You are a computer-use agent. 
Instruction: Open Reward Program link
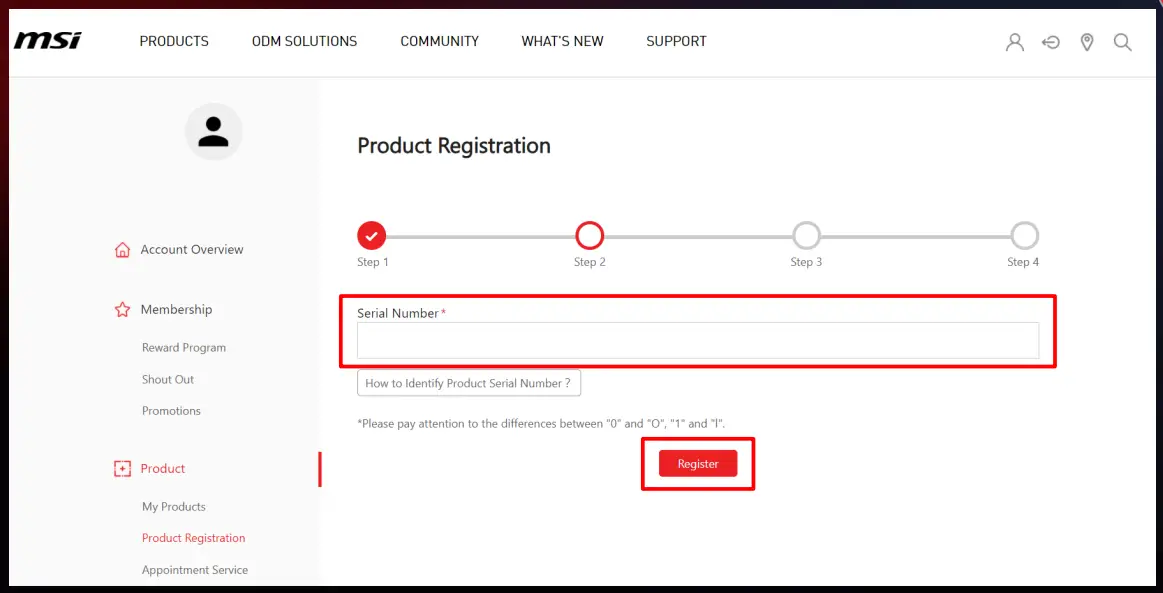184,348
